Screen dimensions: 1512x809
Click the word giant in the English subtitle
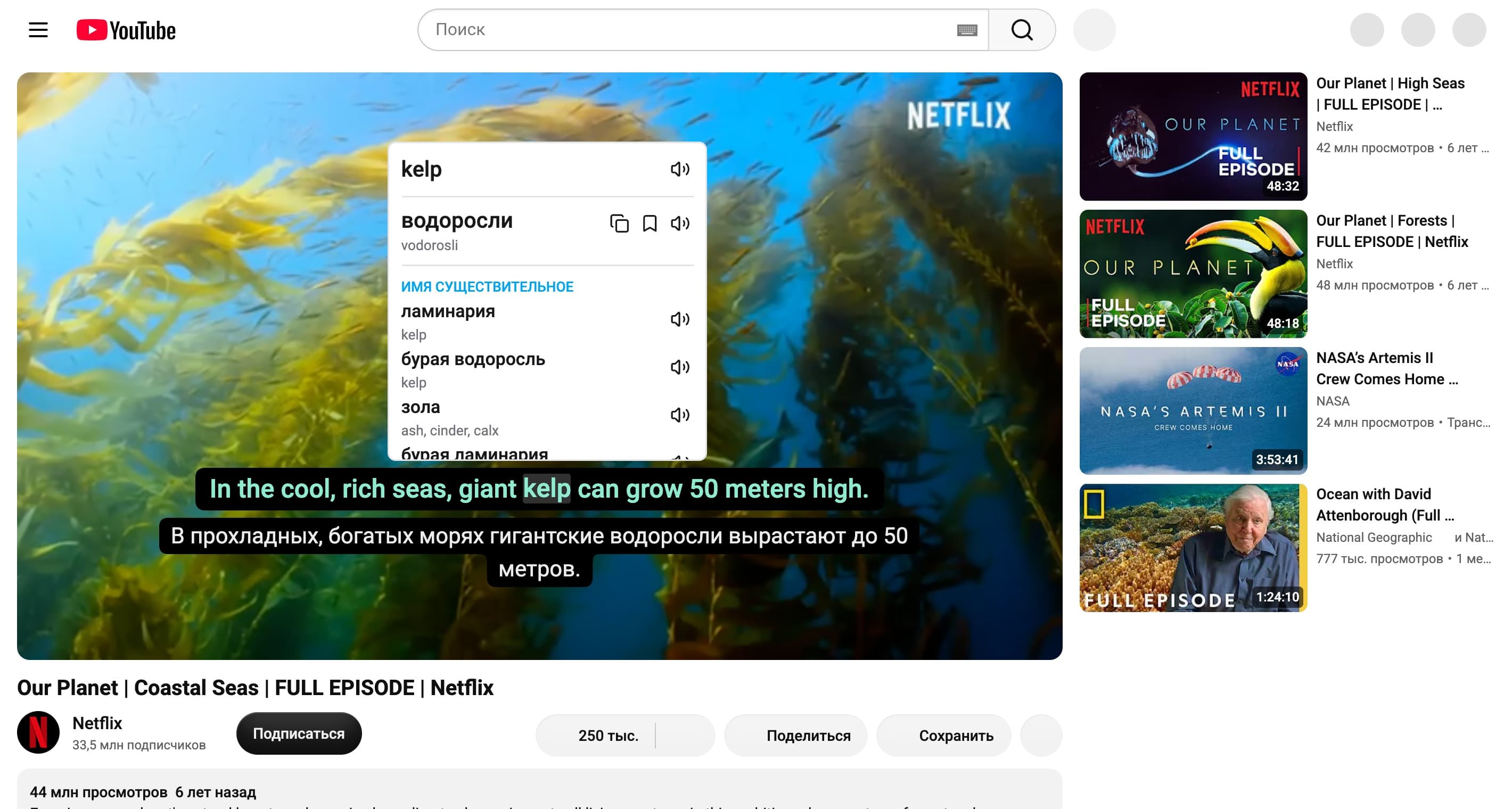tap(487, 489)
